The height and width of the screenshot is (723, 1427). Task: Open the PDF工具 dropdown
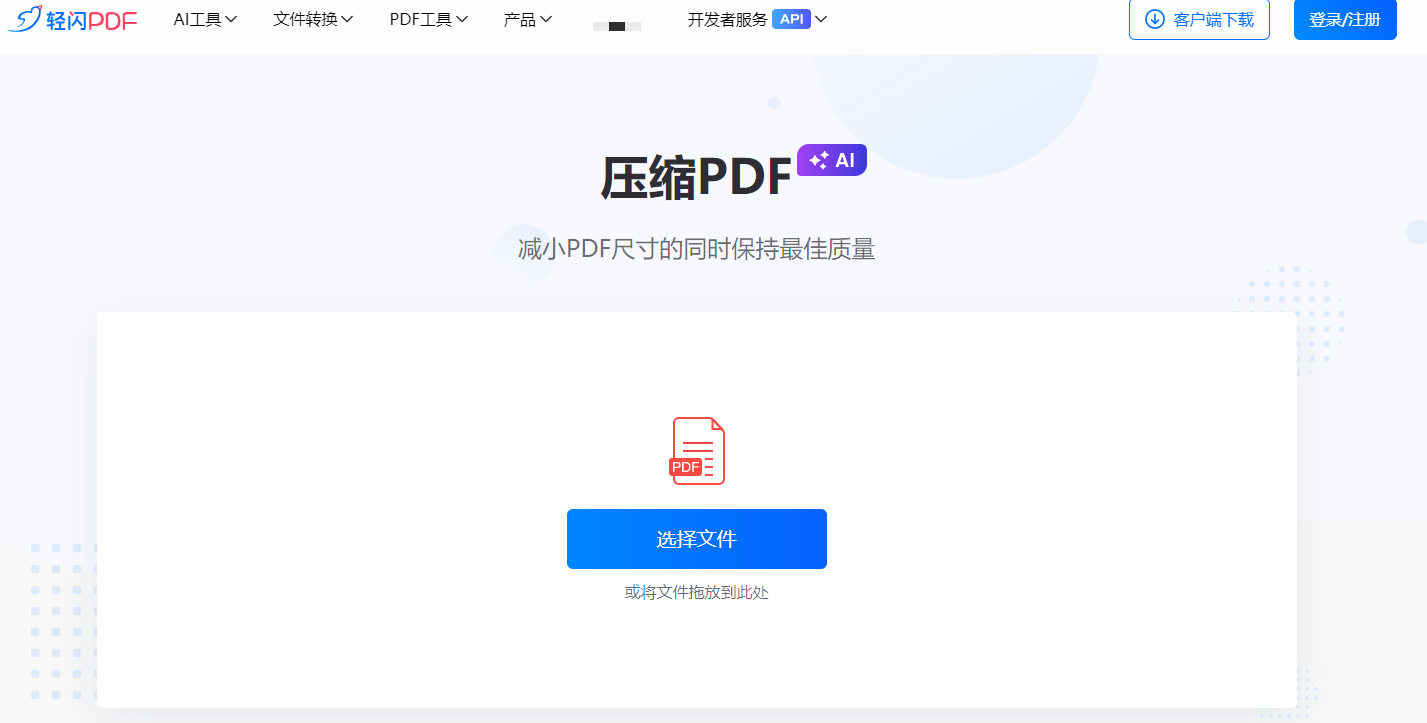[428, 18]
